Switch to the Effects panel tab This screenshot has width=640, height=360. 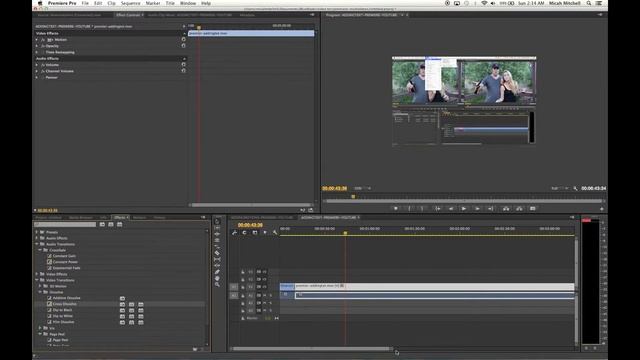click(121, 218)
